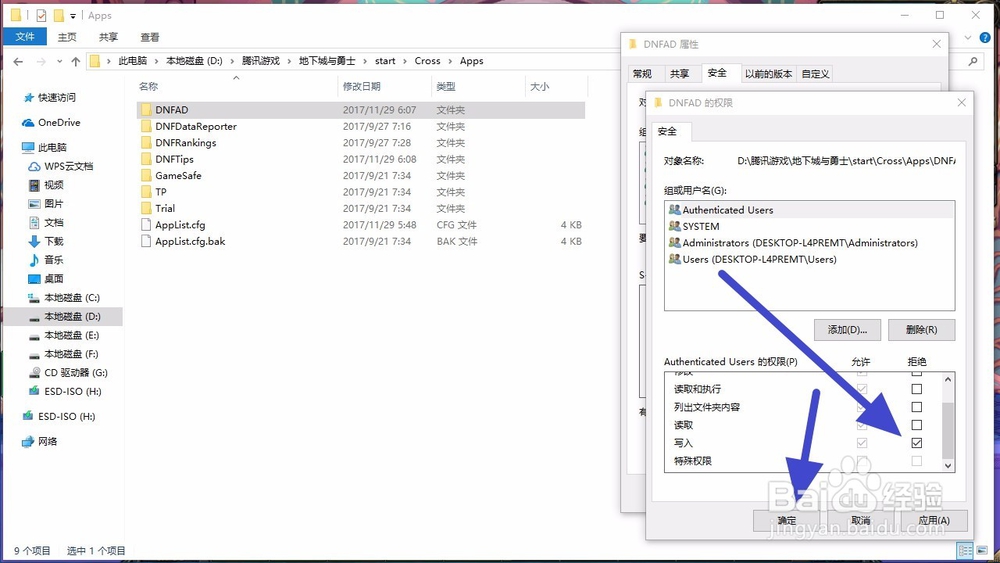The width and height of the screenshot is (1000, 563).
Task: Switch to 以前的版本 tab
Action: pos(768,74)
